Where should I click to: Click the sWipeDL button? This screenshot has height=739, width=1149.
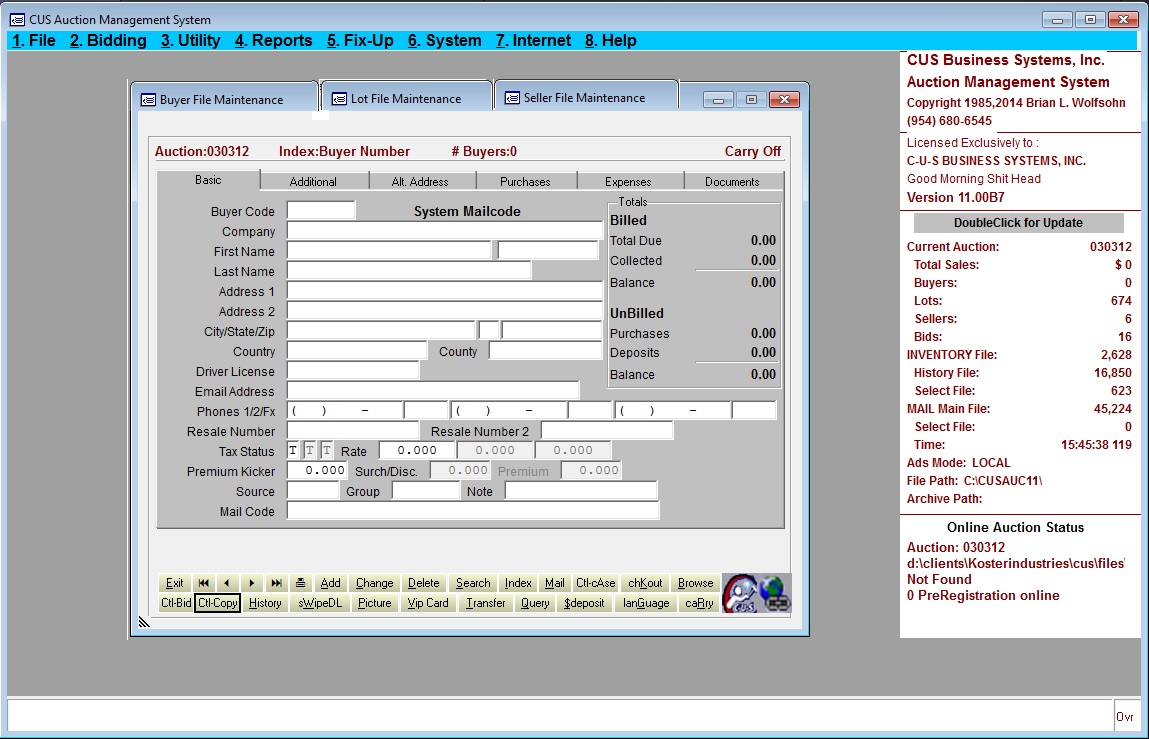(319, 603)
